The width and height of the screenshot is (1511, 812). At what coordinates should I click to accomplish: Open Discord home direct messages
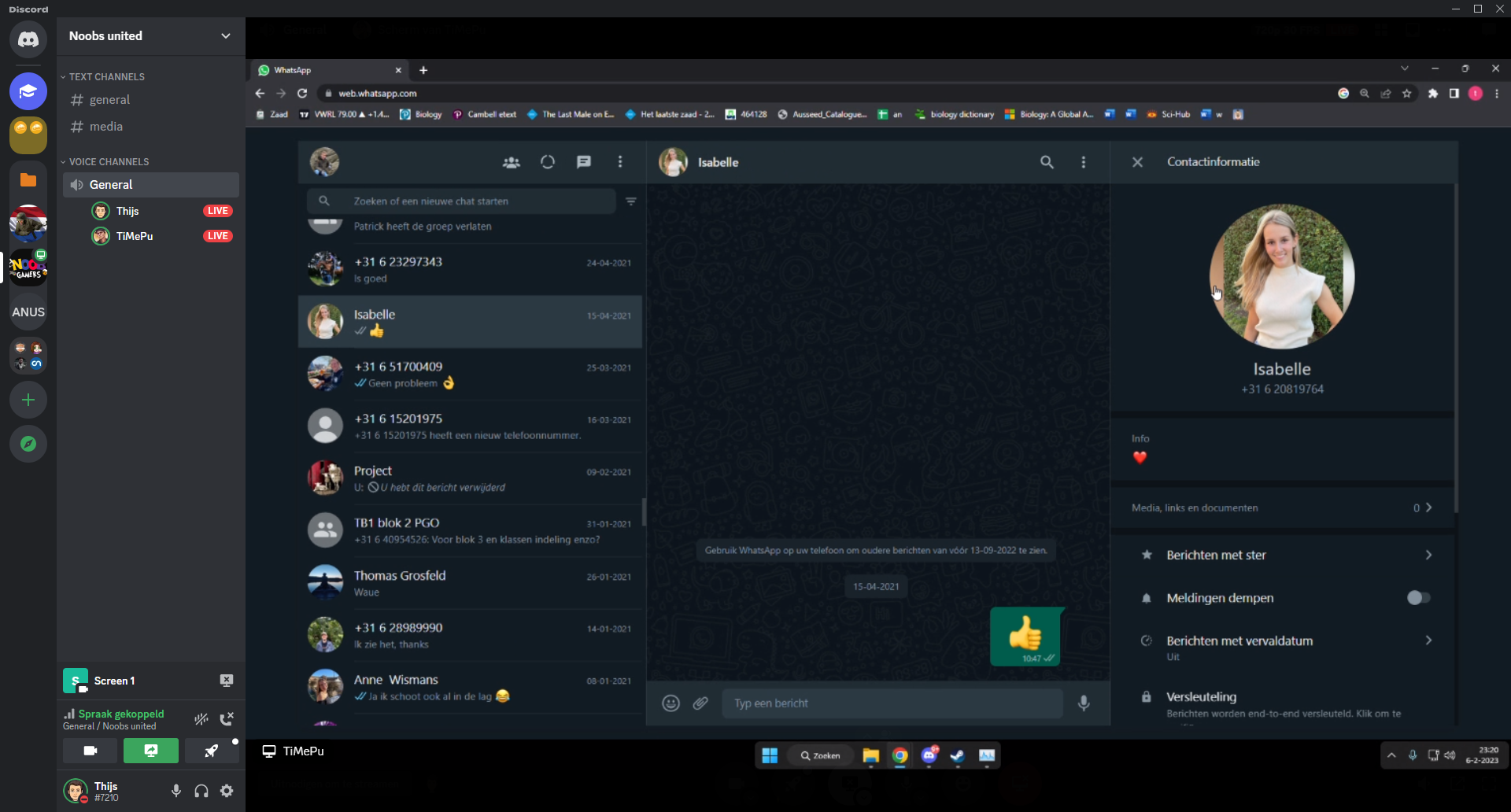28,39
